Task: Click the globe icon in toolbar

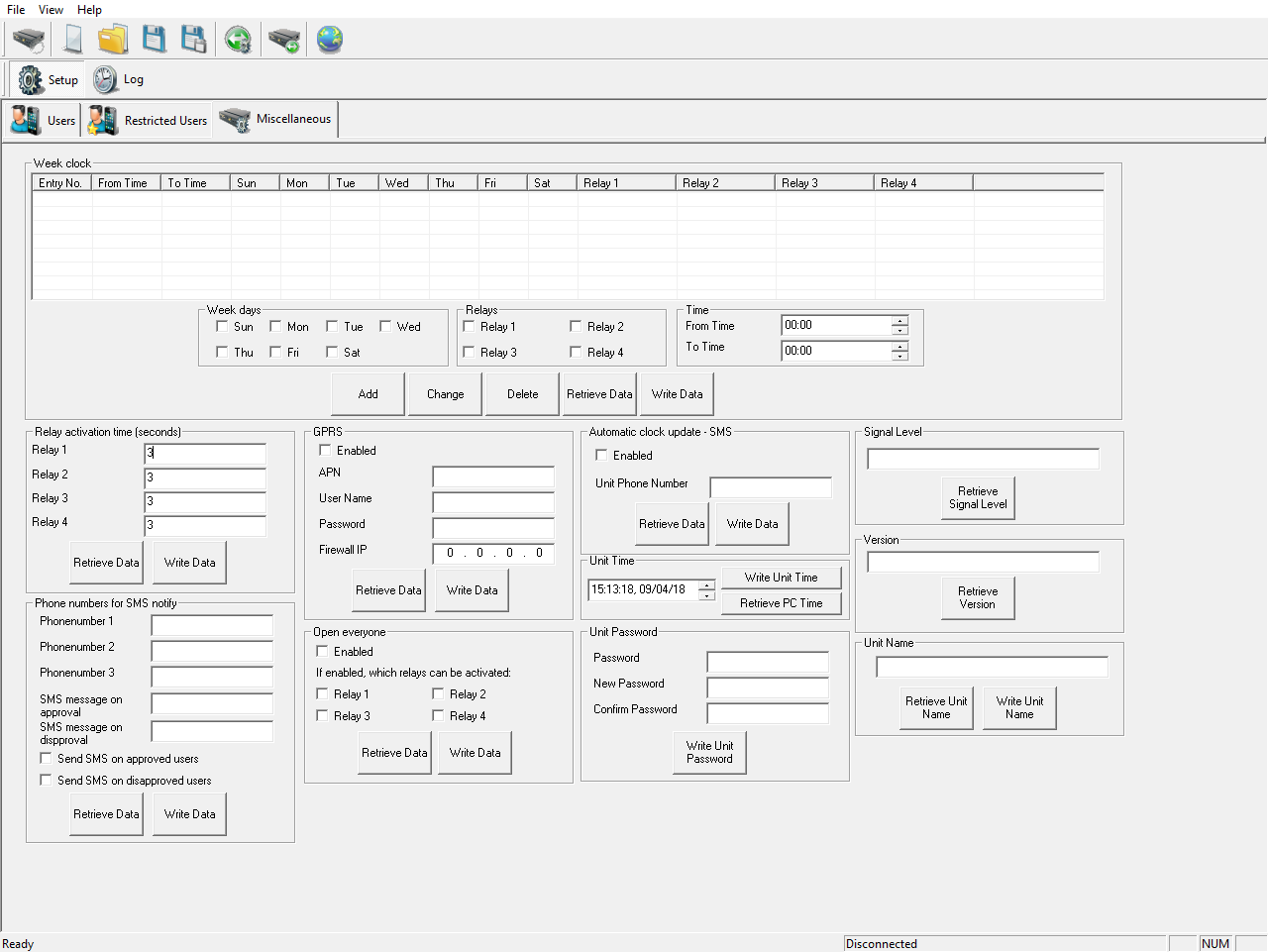Action: pyautogui.click(x=330, y=40)
